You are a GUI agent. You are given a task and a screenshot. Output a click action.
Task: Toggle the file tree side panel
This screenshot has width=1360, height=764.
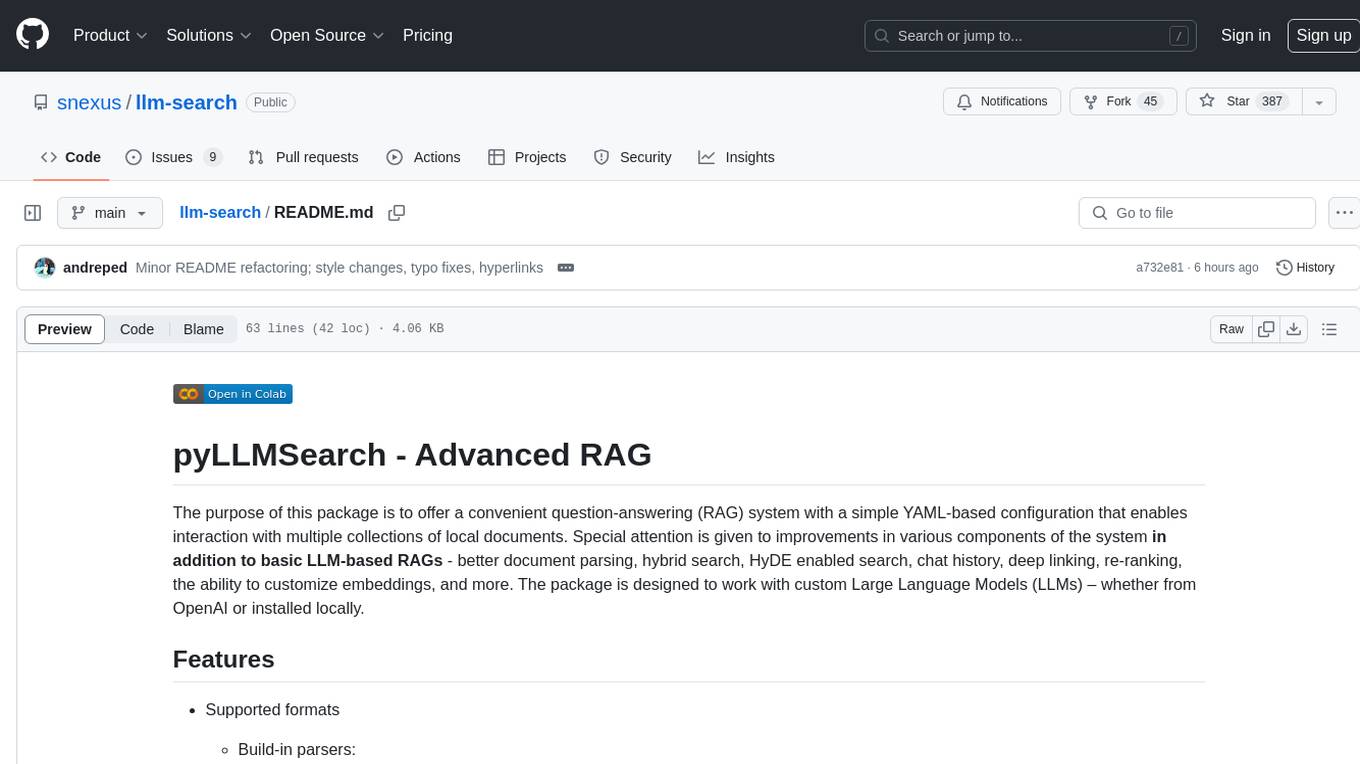33,213
